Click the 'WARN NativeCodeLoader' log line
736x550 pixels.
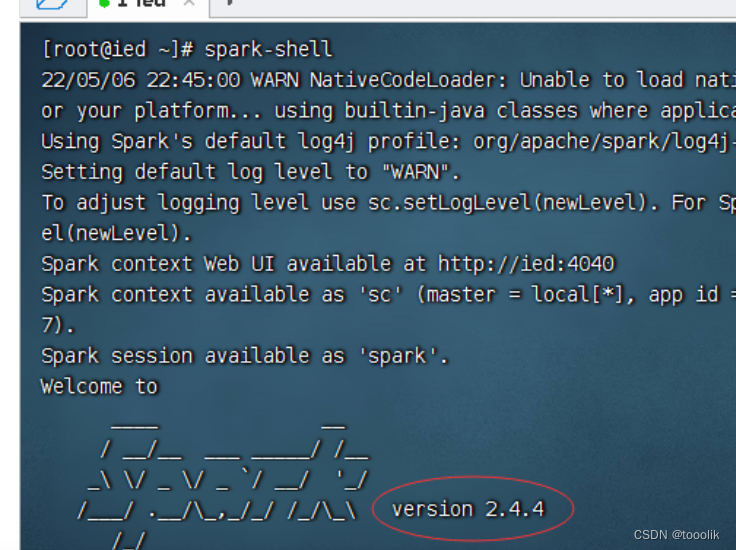(389, 80)
